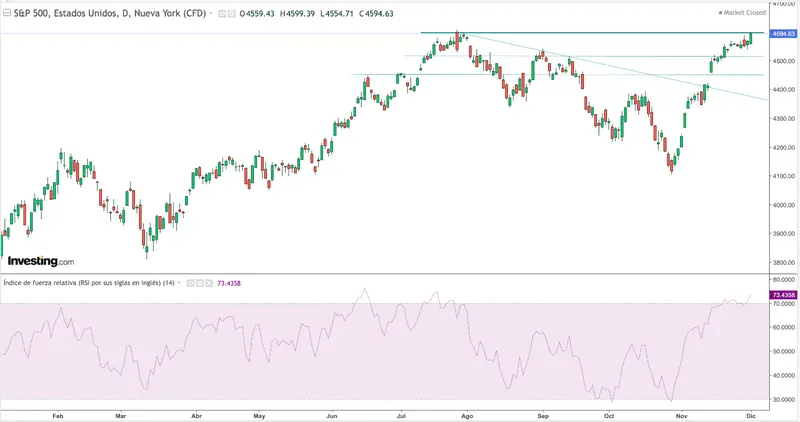Click the 4100.00 price axis label
This screenshot has height=422, width=800.
[x=784, y=176]
